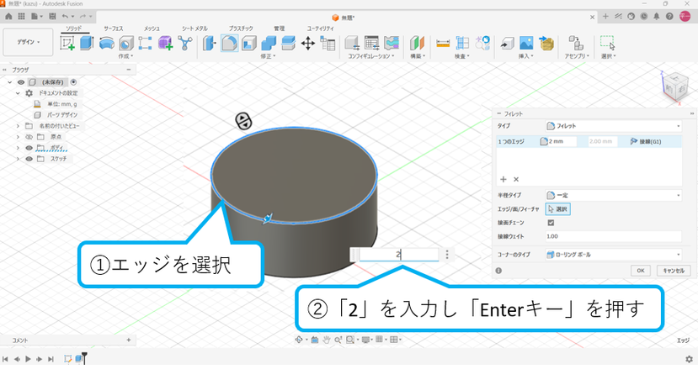Open the Design workspace dropdown
The height and width of the screenshot is (365, 698).
pyautogui.click(x=28, y=42)
